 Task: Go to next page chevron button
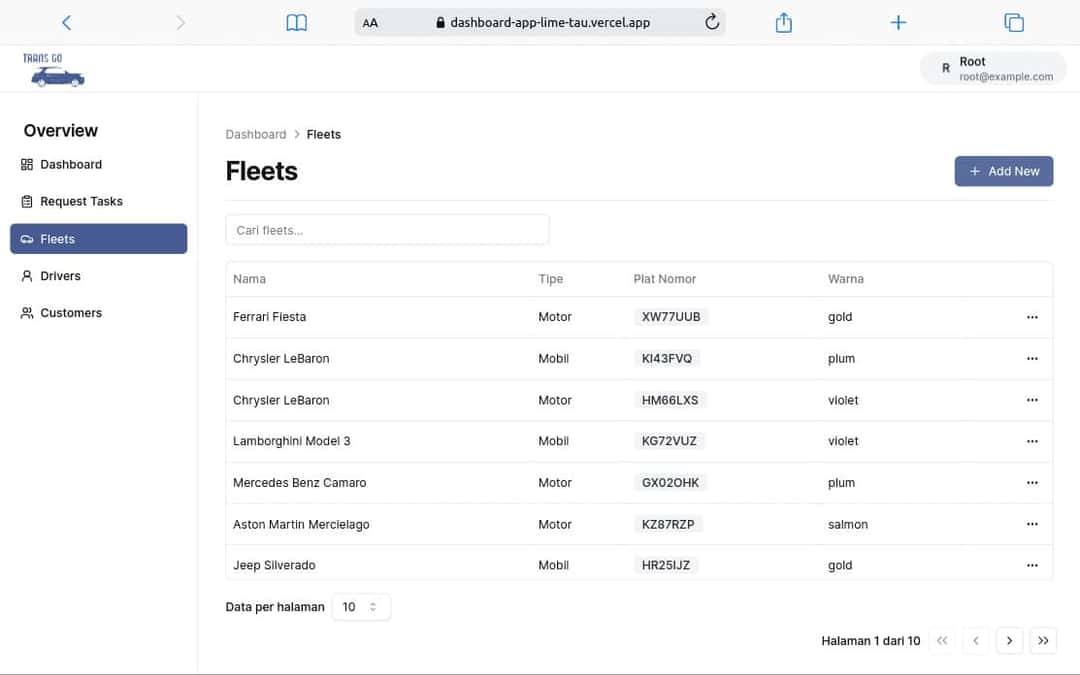point(1009,641)
